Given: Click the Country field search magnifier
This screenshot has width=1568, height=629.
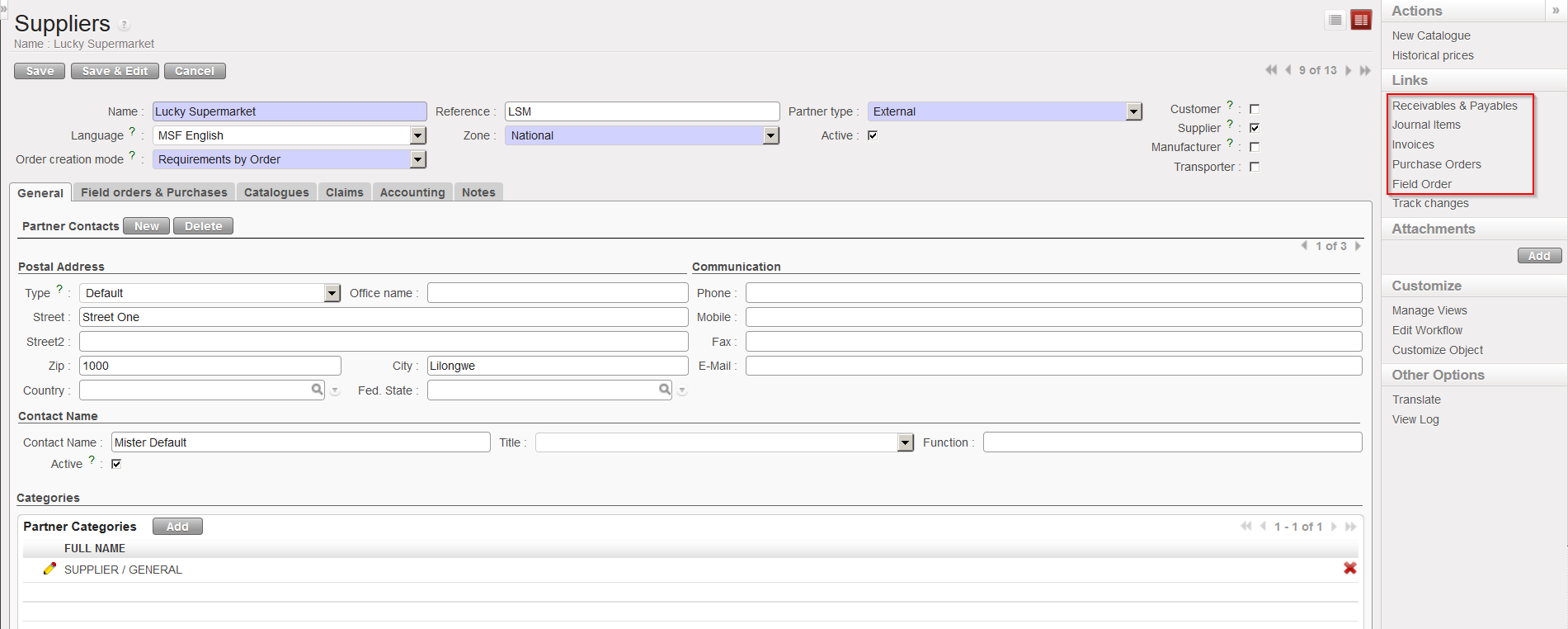Looking at the screenshot, I should [317, 390].
